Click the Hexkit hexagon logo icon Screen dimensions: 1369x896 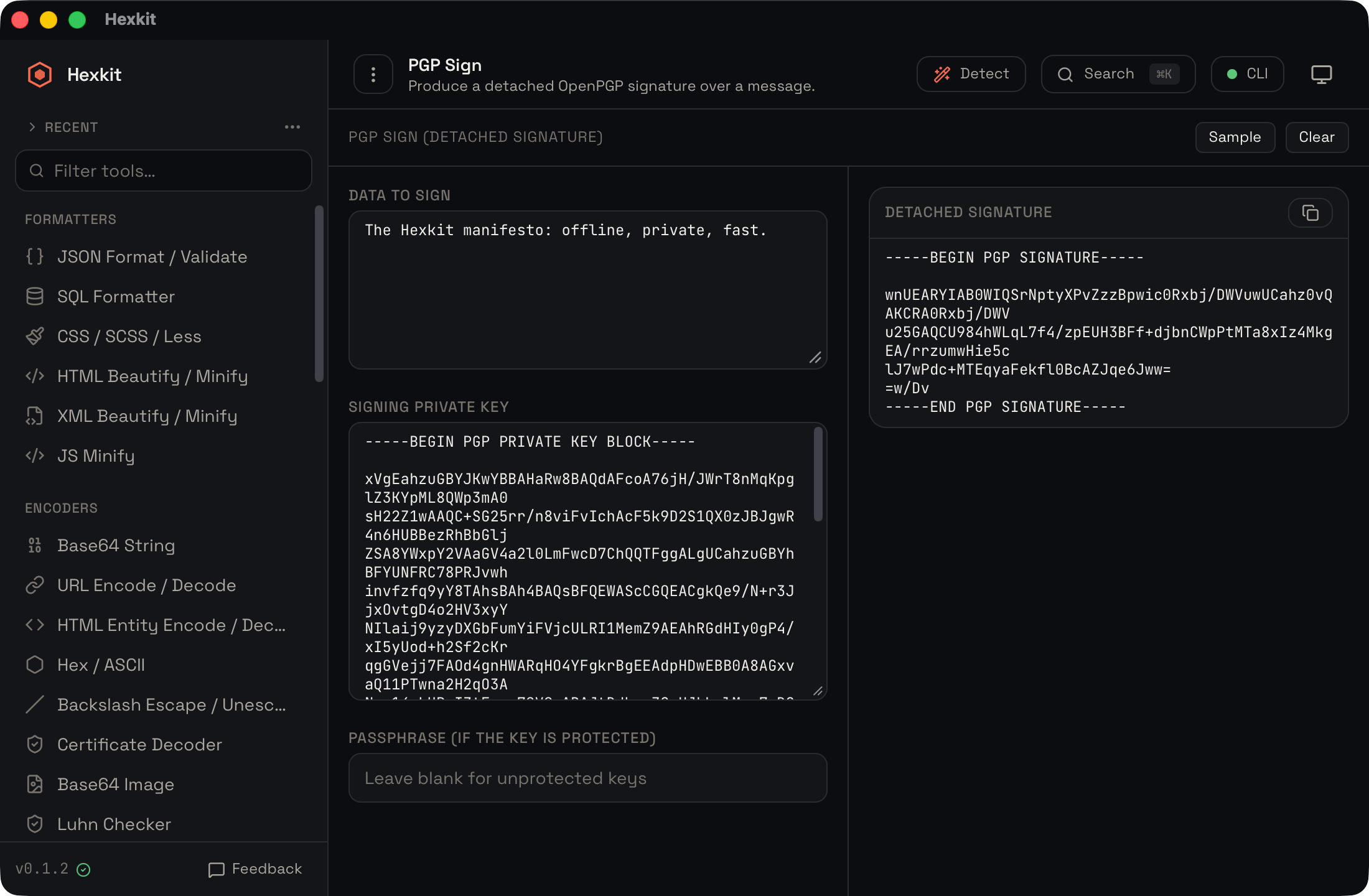(40, 75)
